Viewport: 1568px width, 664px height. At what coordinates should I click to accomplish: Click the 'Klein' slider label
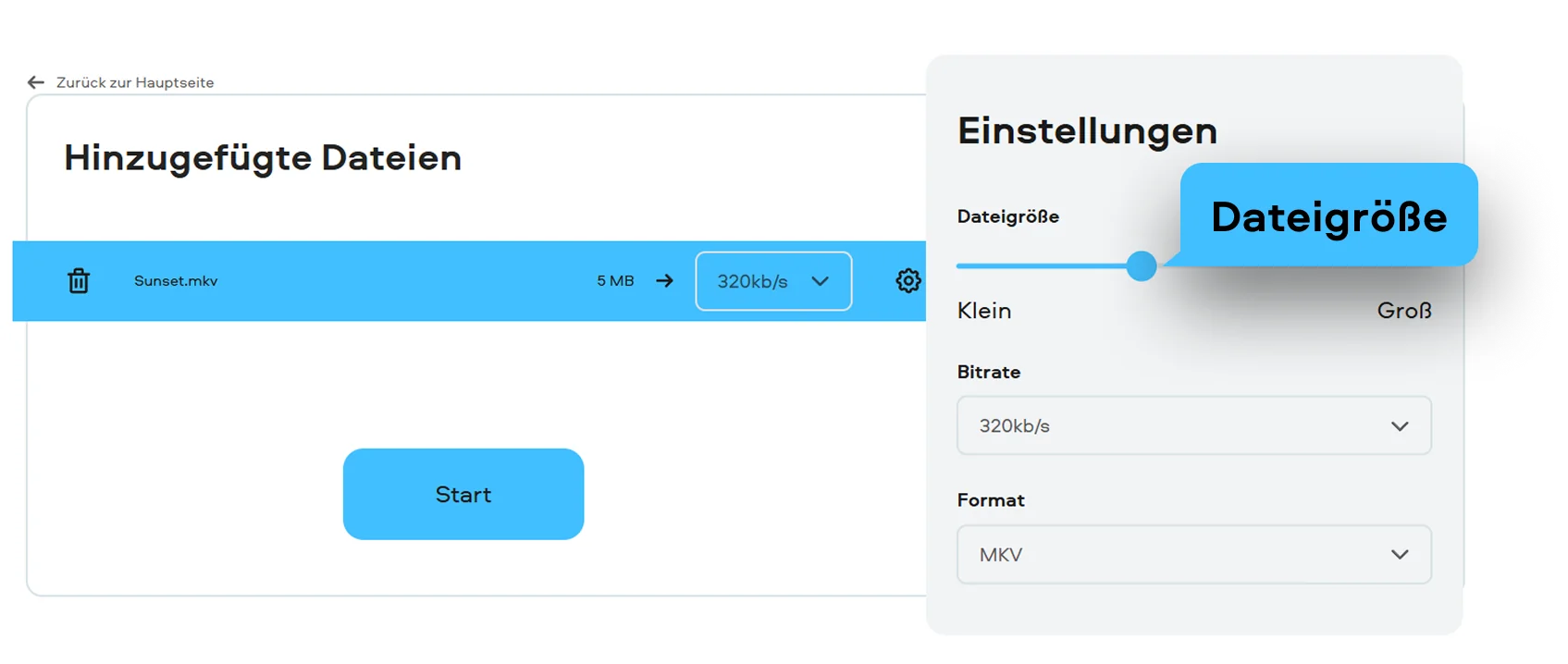984,311
